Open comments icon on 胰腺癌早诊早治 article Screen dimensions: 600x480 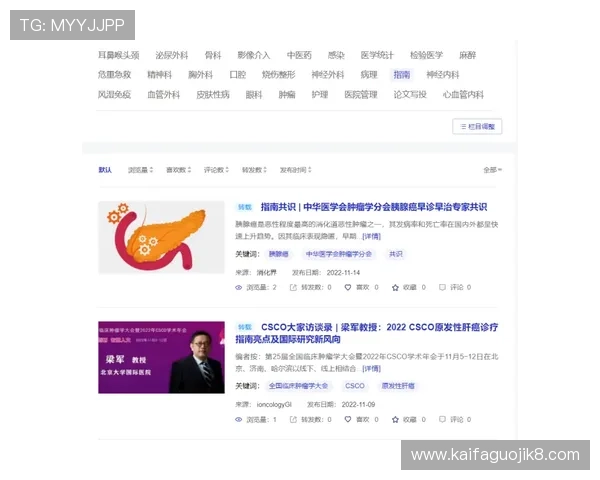(442, 287)
